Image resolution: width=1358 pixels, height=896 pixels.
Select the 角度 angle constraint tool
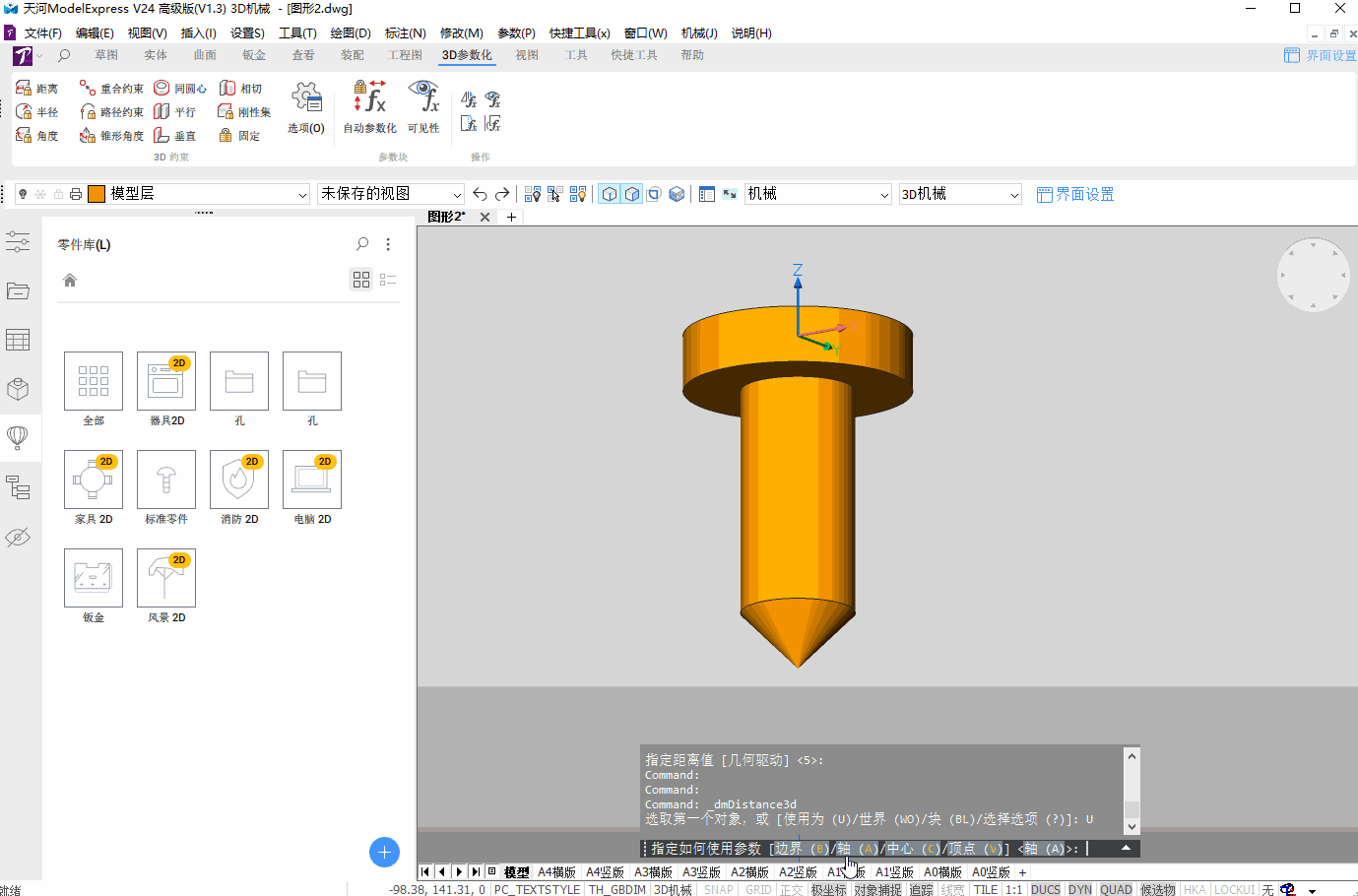[x=36, y=136]
